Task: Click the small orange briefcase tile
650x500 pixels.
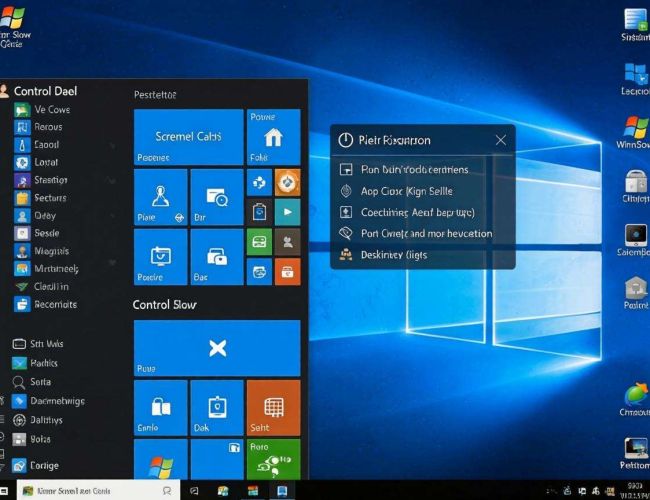Action: pos(287,272)
